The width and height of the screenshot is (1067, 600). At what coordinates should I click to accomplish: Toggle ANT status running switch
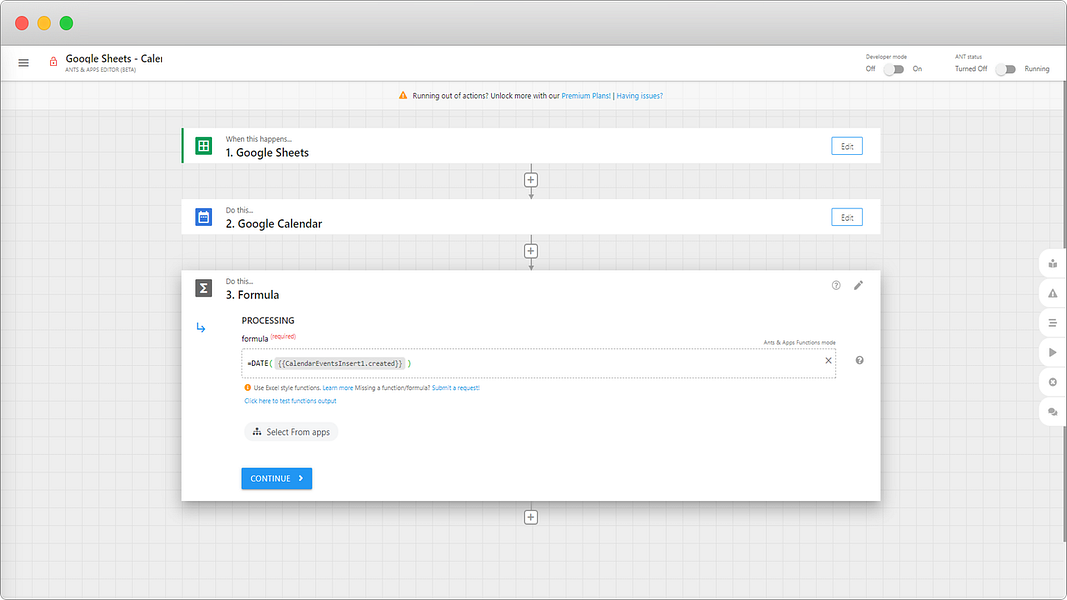(x=1005, y=69)
